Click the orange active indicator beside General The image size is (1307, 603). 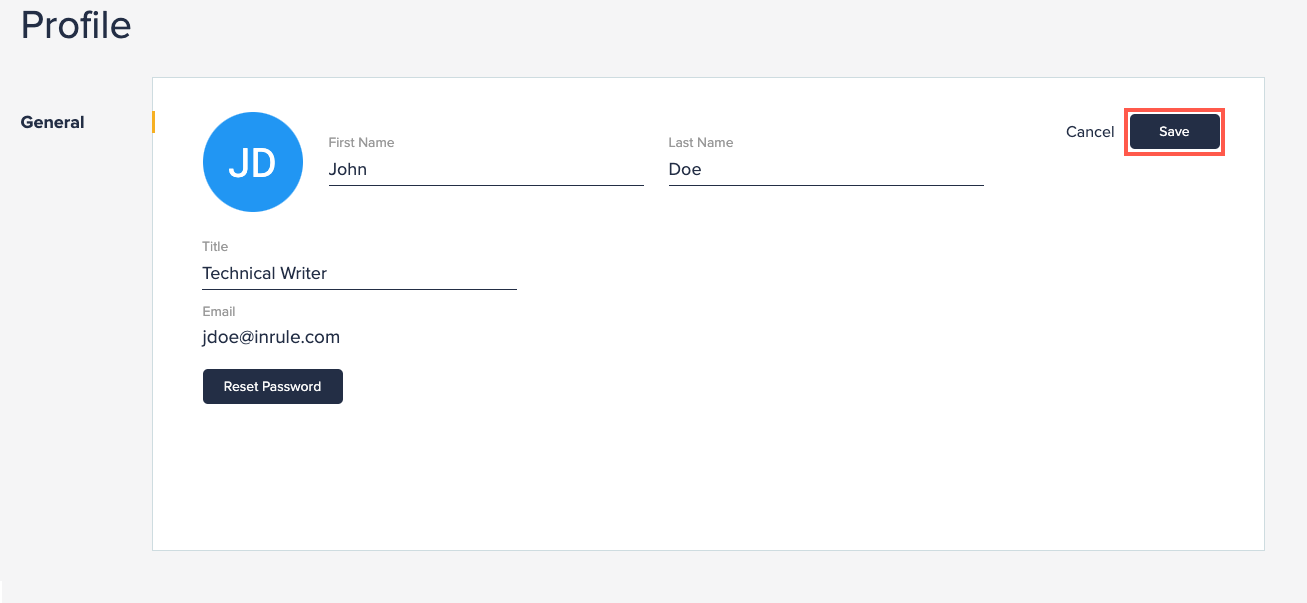(x=153, y=122)
